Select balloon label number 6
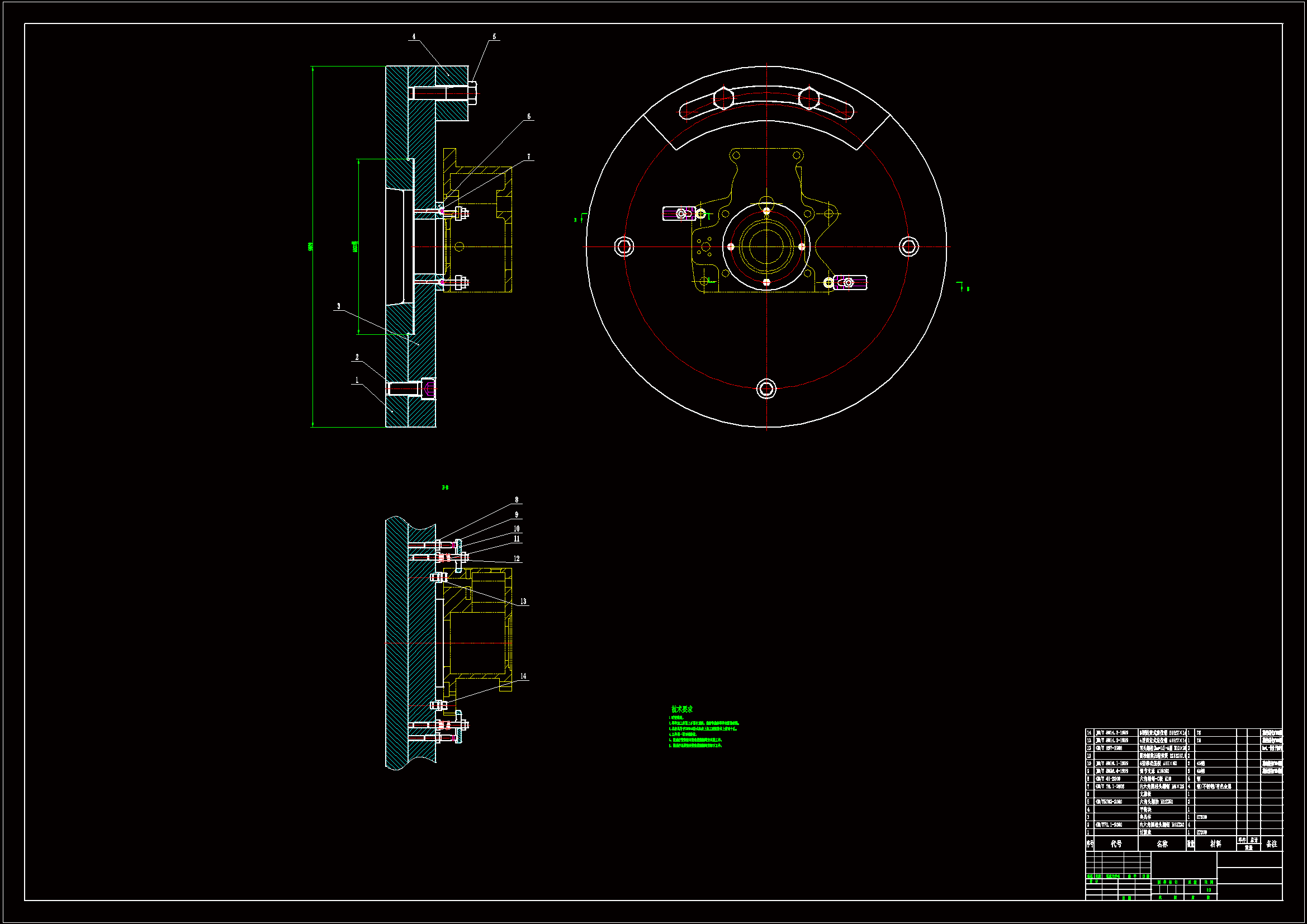1307x924 pixels. click(529, 116)
